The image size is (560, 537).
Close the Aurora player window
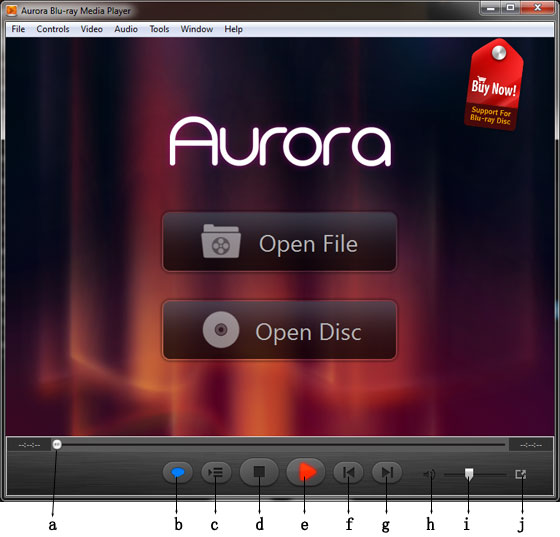click(538, 8)
